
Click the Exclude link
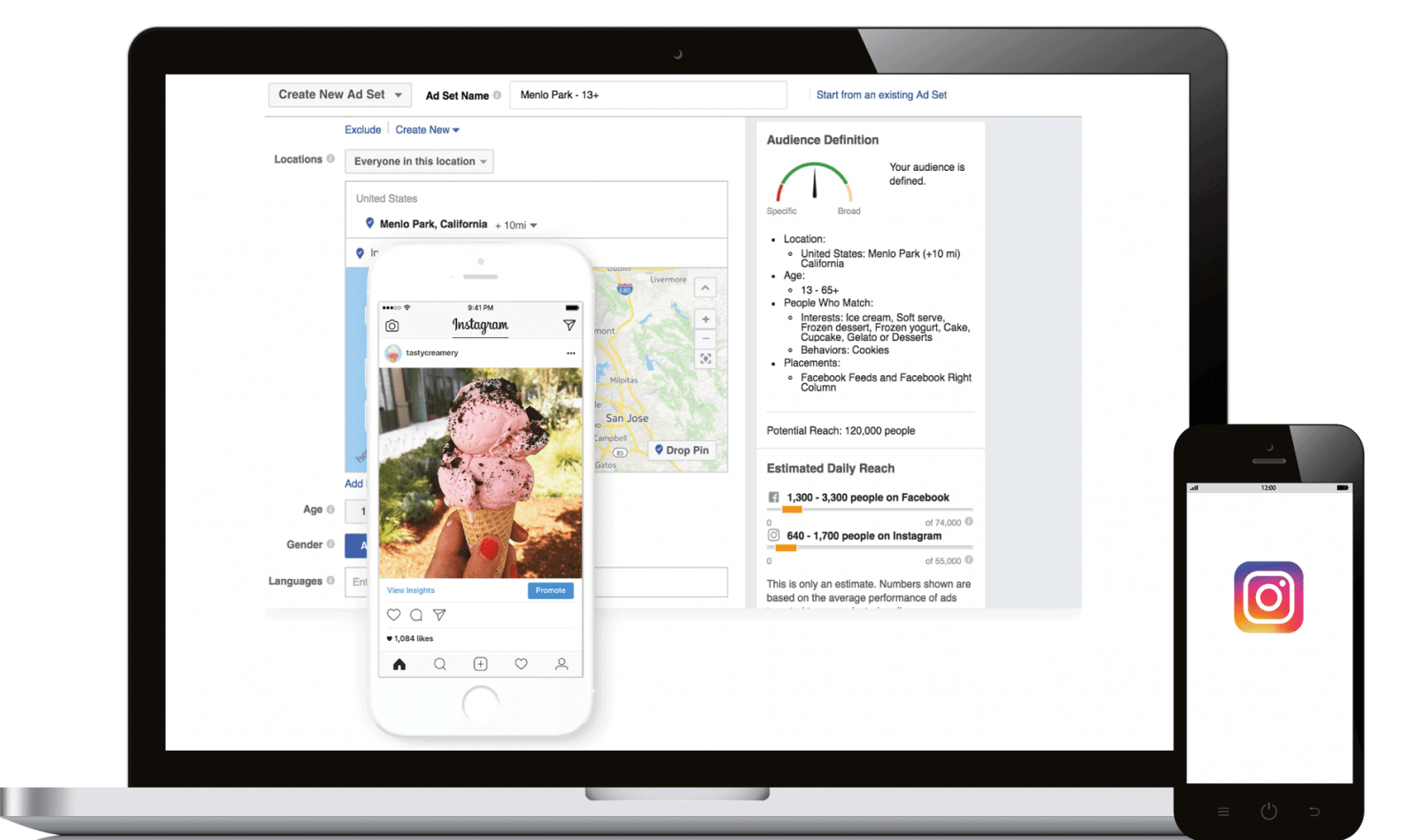click(x=363, y=130)
